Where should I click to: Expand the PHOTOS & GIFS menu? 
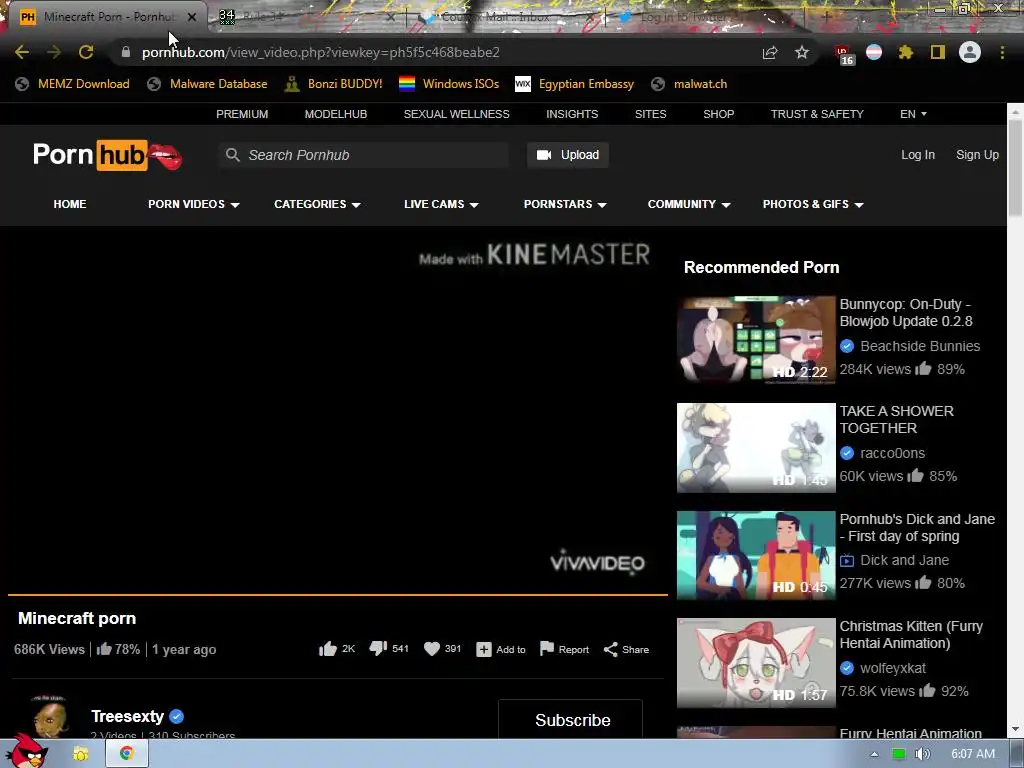(813, 204)
